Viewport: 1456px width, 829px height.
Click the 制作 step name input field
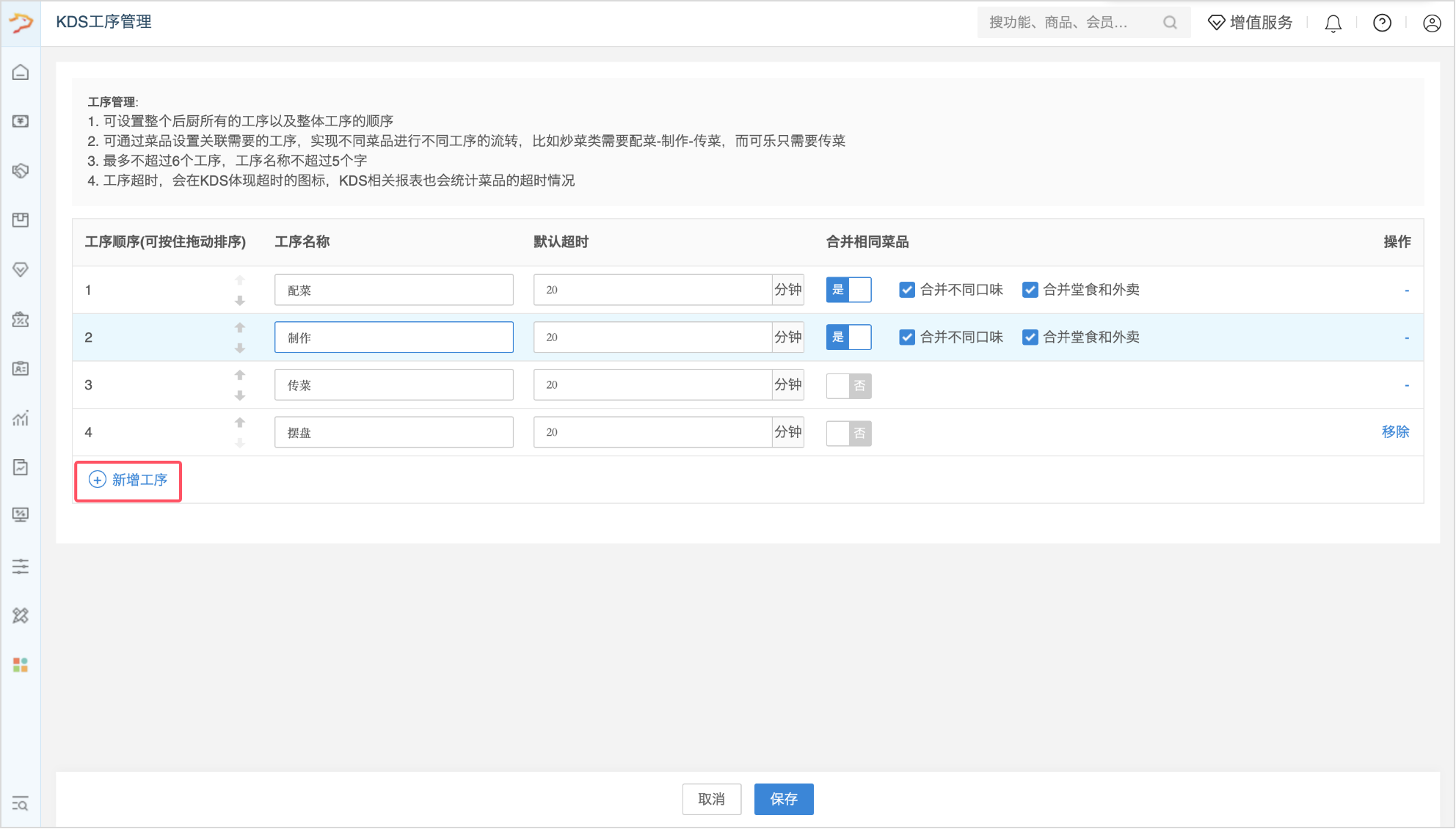(394, 337)
